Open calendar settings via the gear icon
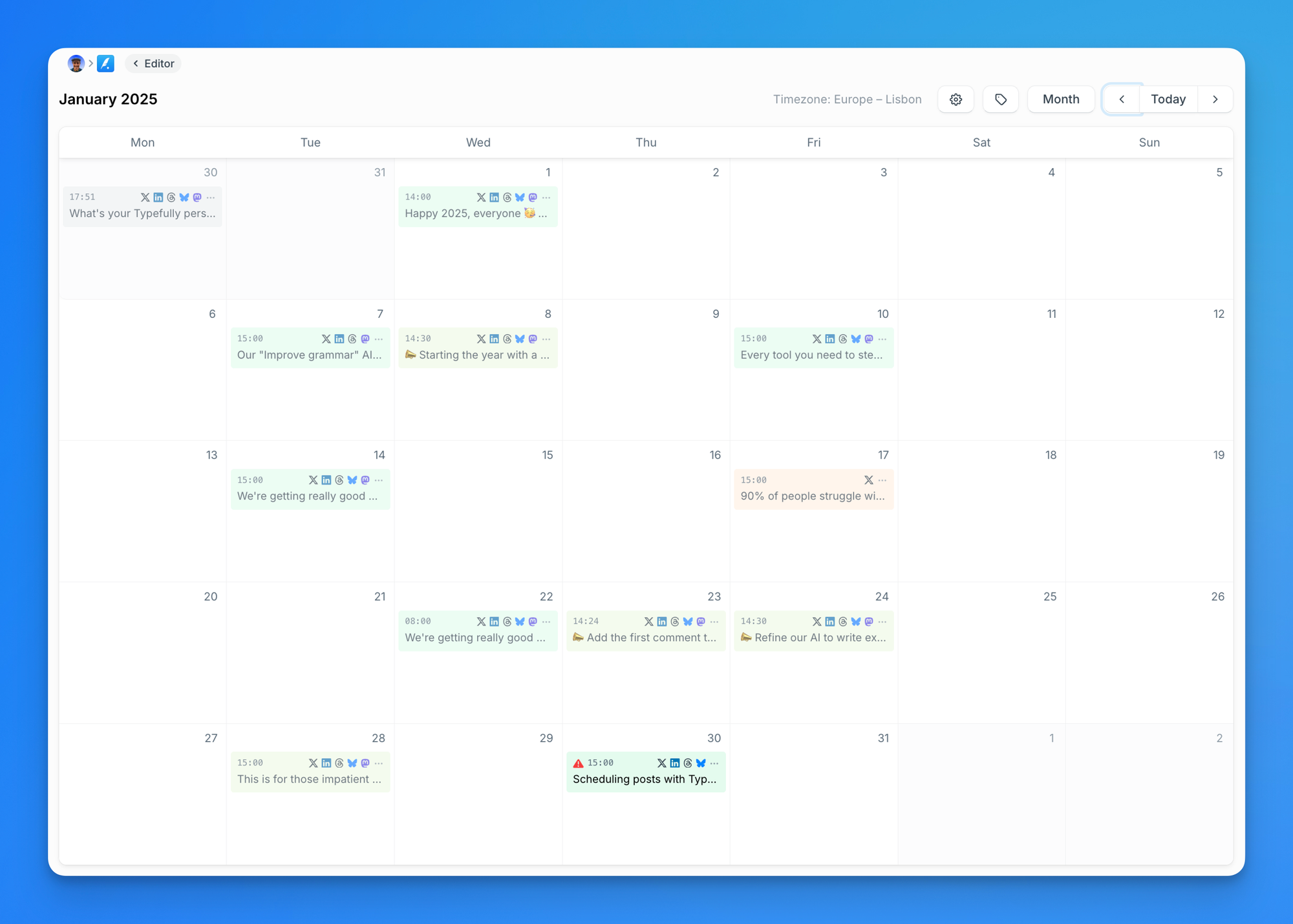This screenshot has height=924, width=1293. (956, 99)
